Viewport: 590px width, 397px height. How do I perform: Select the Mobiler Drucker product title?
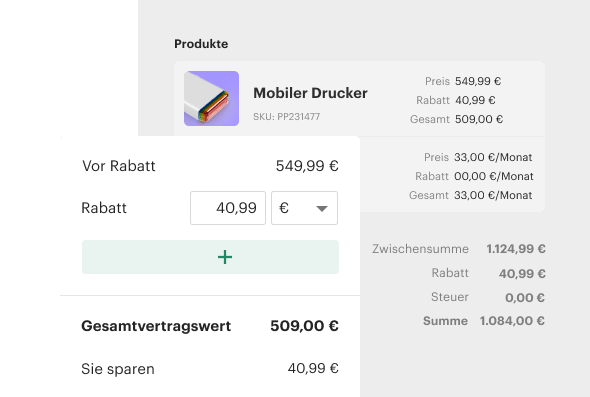pyautogui.click(x=310, y=93)
